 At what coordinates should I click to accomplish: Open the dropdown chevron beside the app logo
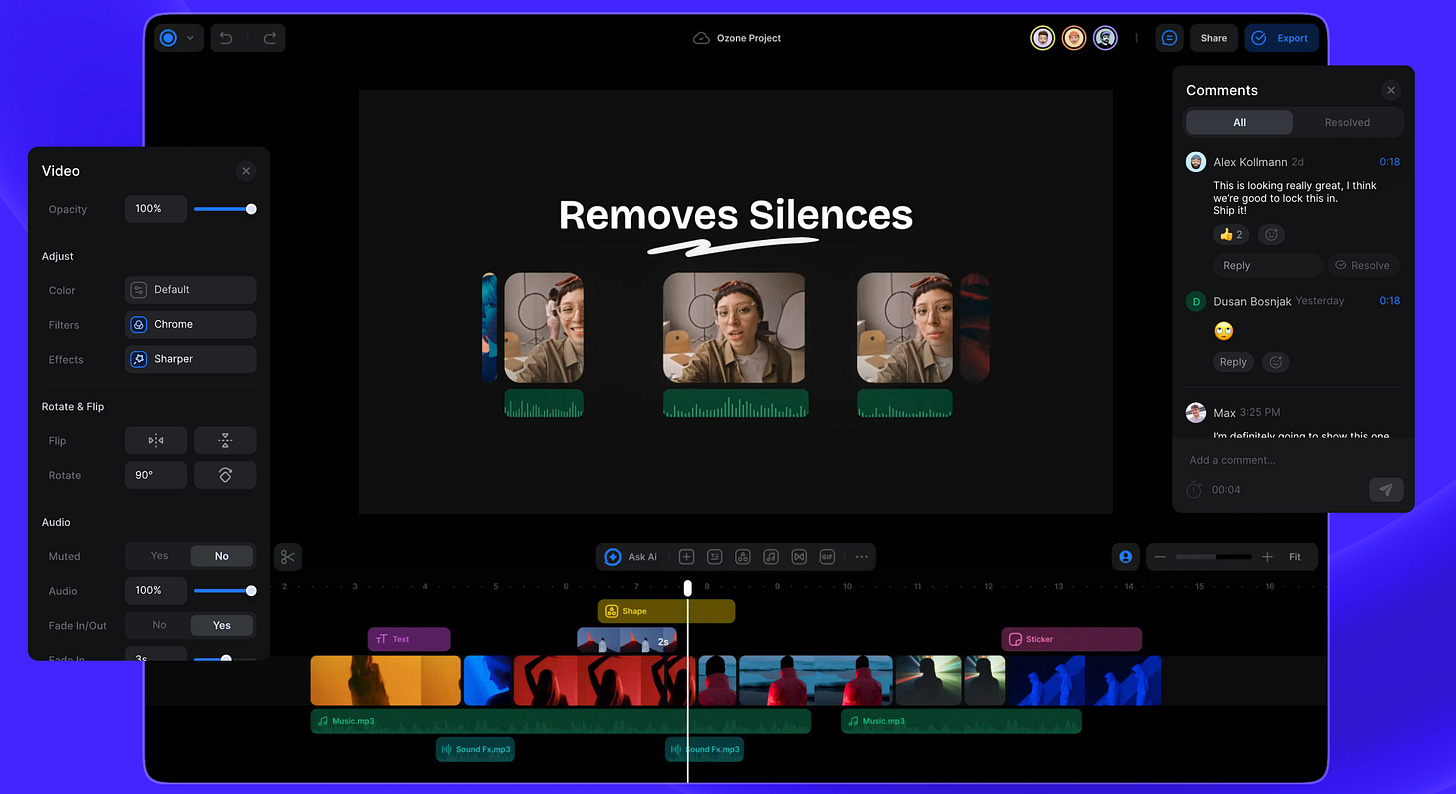click(x=190, y=38)
